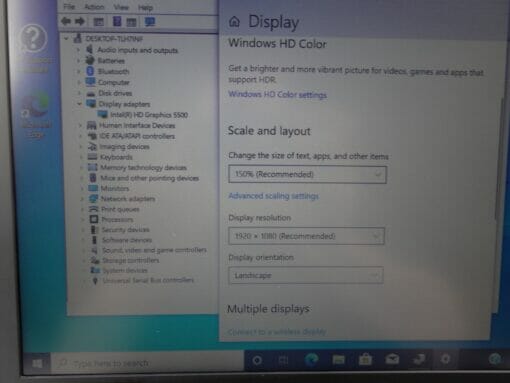
Task: Open Advanced scaling settings link
Action: point(273,196)
